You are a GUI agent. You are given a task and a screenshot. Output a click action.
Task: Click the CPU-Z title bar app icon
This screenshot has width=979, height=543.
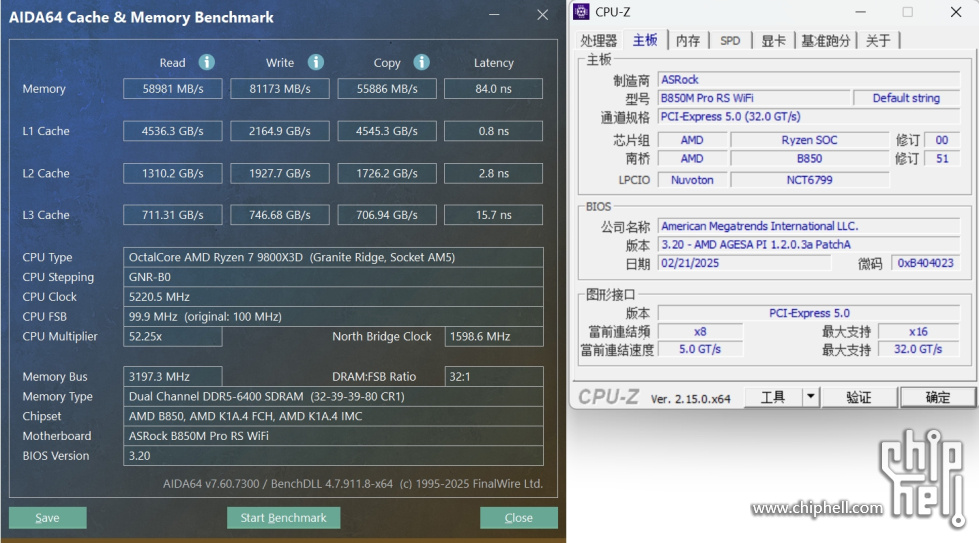[581, 11]
